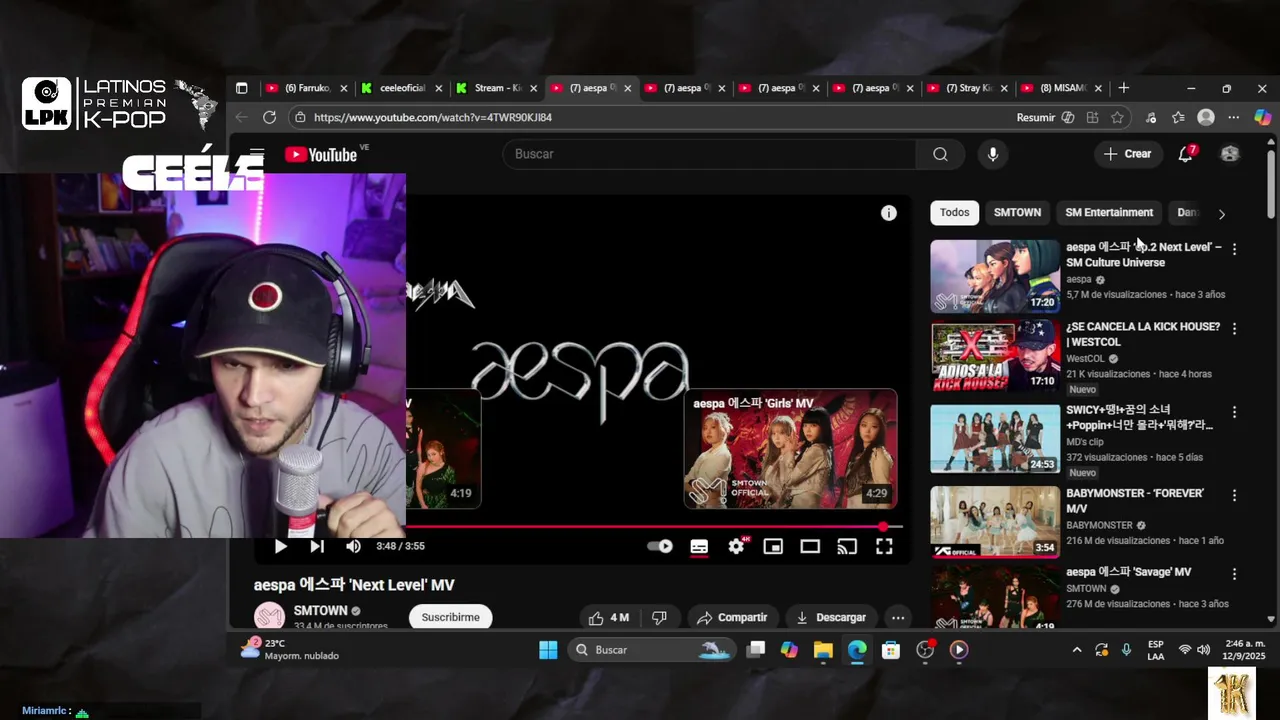This screenshot has height=720, width=1280.
Task: Open options for BABYMONSTER FOREVER video
Action: 1234,496
